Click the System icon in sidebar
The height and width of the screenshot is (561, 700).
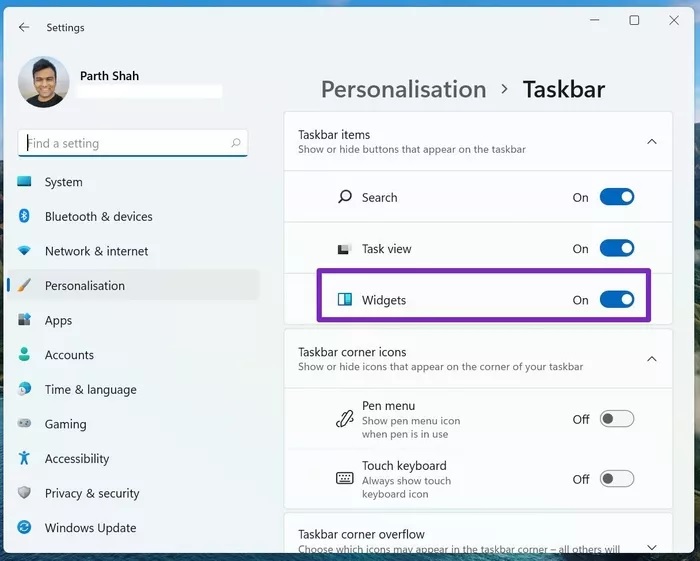25,182
